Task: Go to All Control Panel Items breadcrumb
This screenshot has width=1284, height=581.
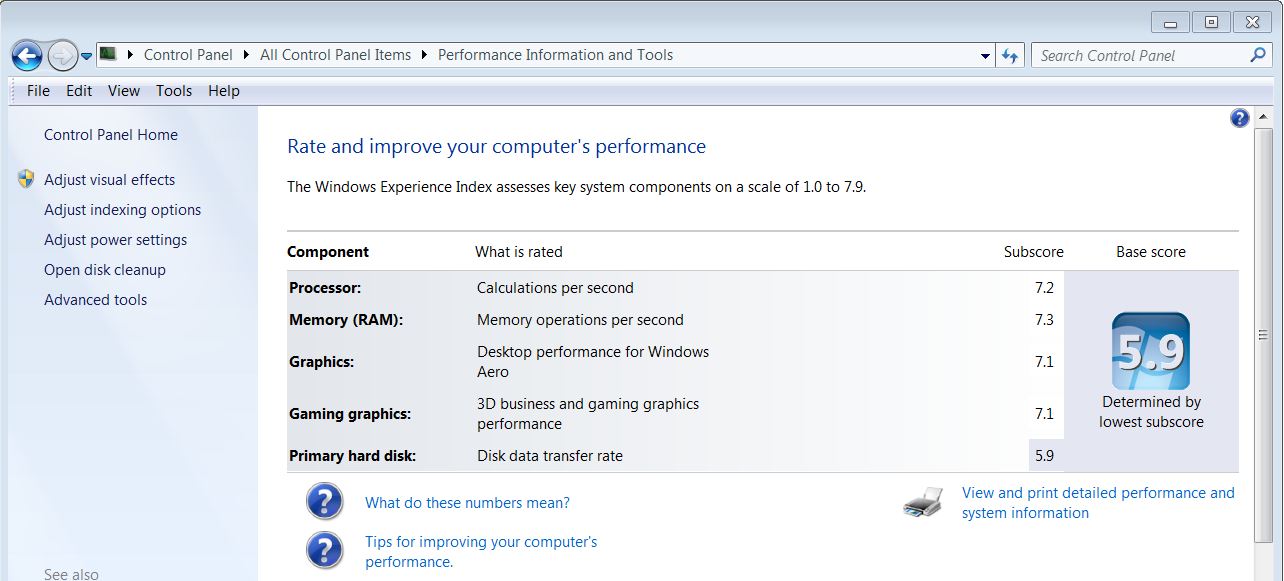Action: click(335, 55)
